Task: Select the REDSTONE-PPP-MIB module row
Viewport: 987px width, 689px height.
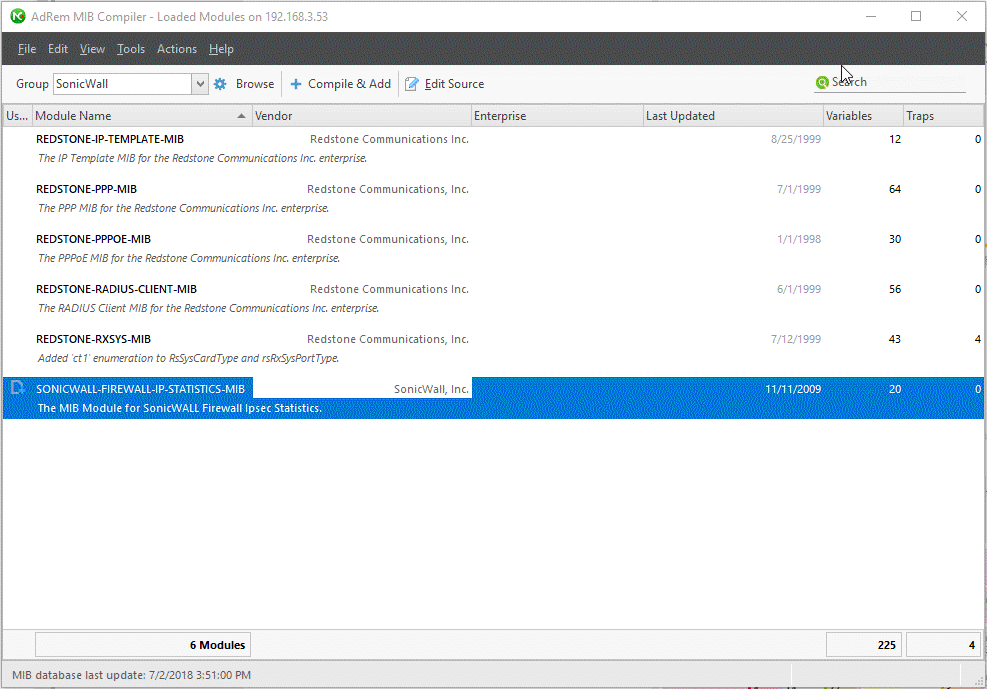Action: pos(494,198)
